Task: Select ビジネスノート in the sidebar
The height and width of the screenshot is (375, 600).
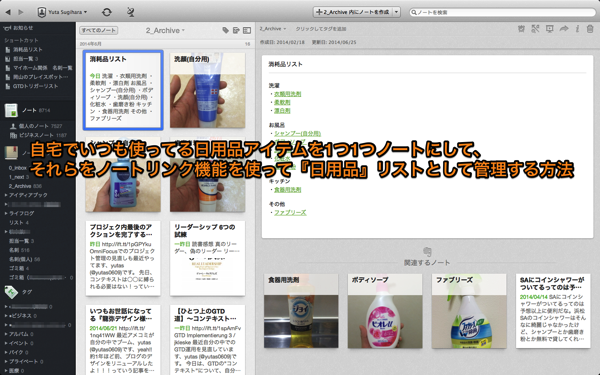Action: tap(38, 135)
